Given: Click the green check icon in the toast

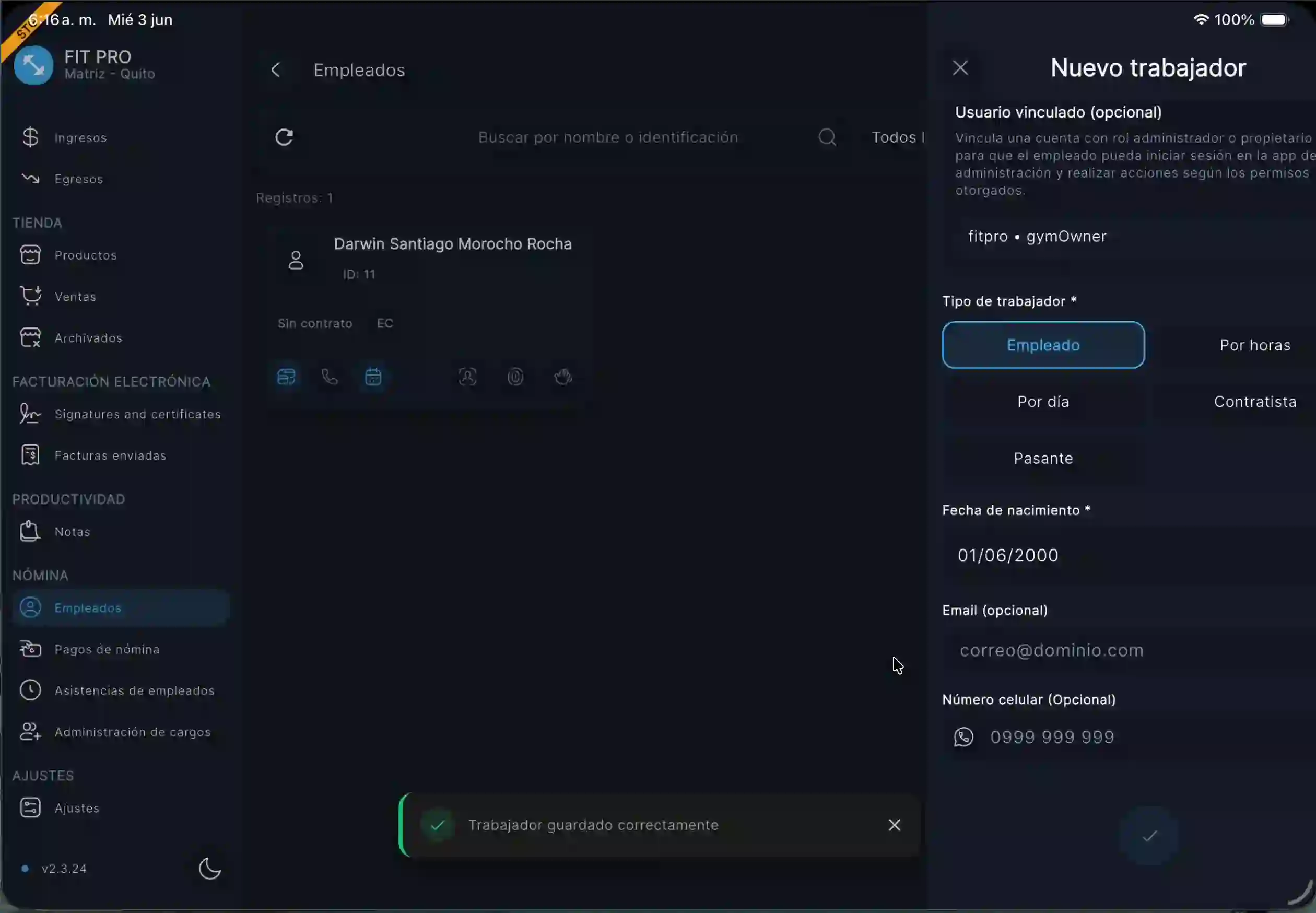Looking at the screenshot, I should pyautogui.click(x=438, y=825).
